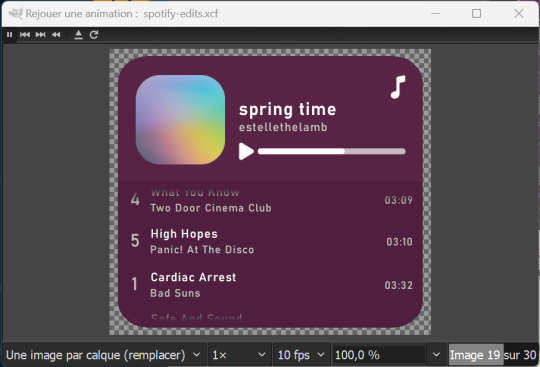Click the 'estellethelamb' username text
The height and width of the screenshot is (367, 540).
[283, 127]
